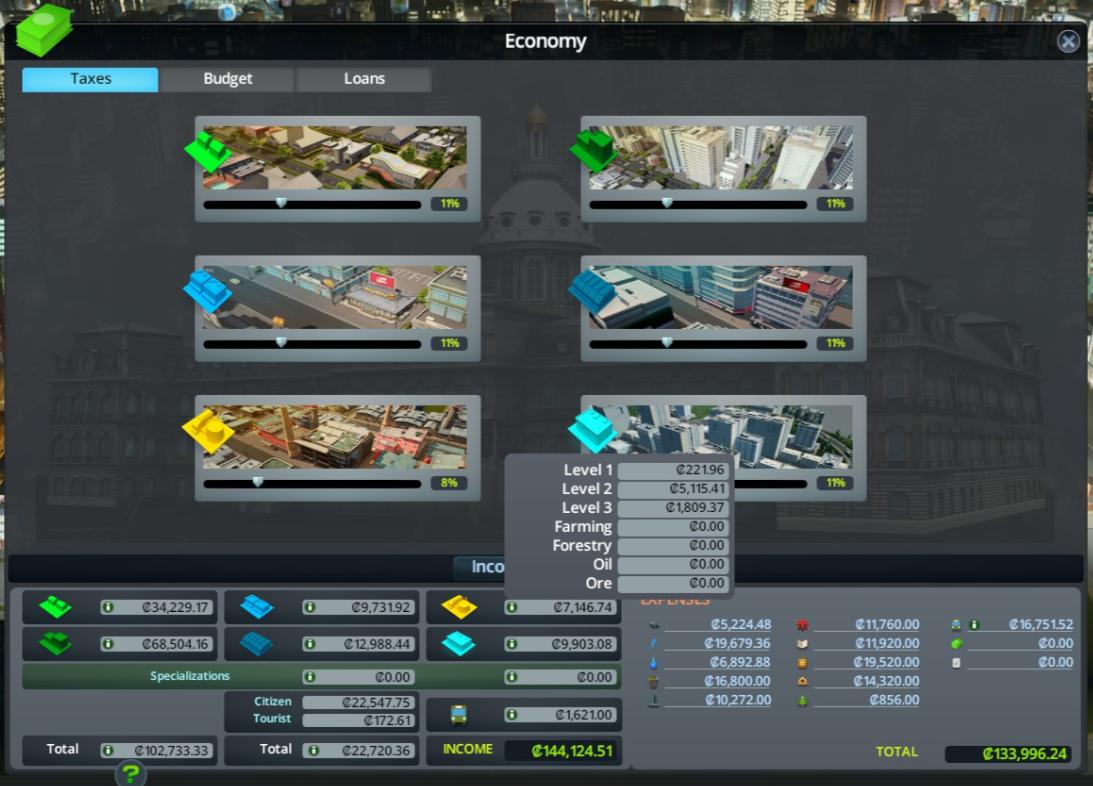1093x786 pixels.
Task: Click the garbage bin expense icon
Action: click(651, 680)
